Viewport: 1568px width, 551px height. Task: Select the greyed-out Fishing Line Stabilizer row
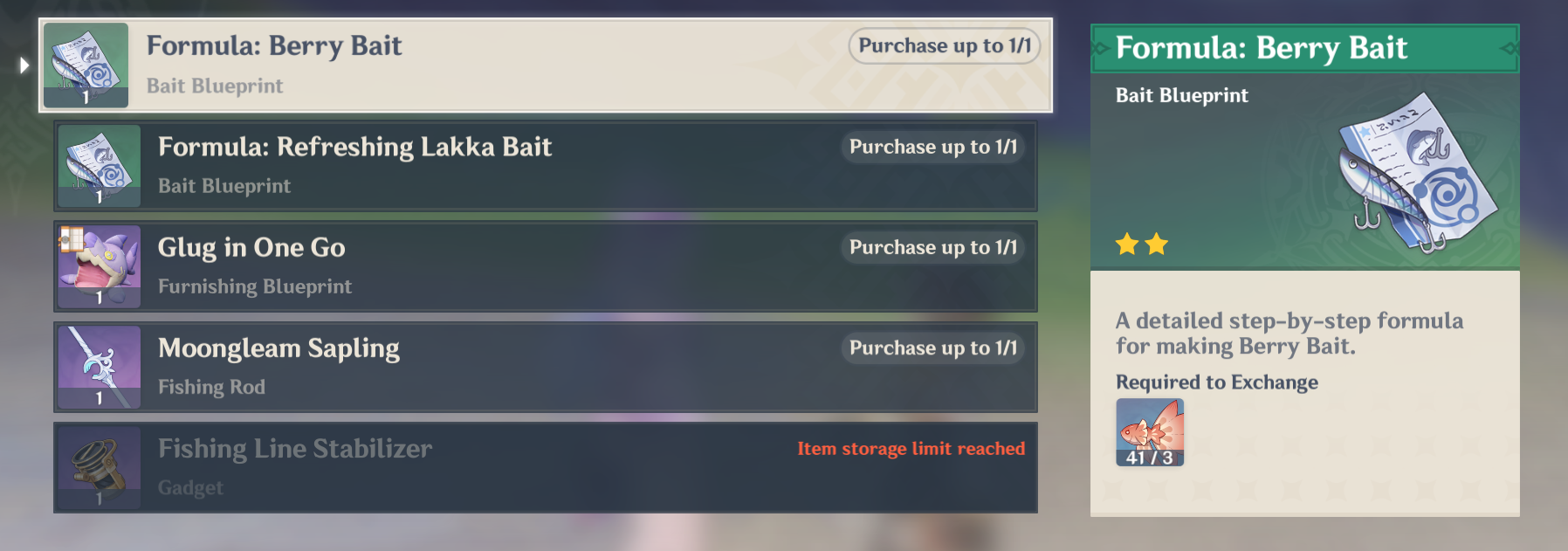546,467
